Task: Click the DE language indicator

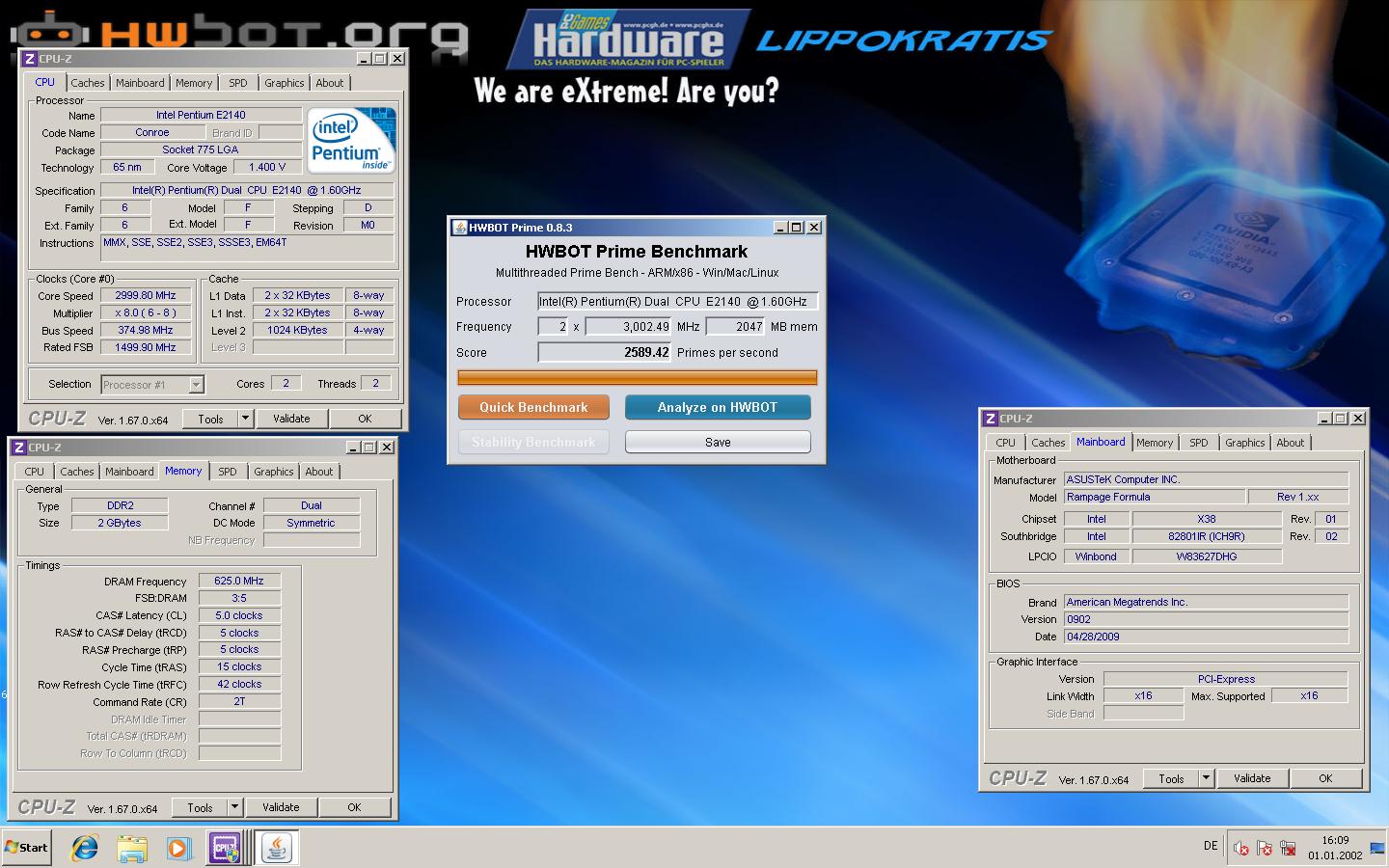Action: [1211, 846]
